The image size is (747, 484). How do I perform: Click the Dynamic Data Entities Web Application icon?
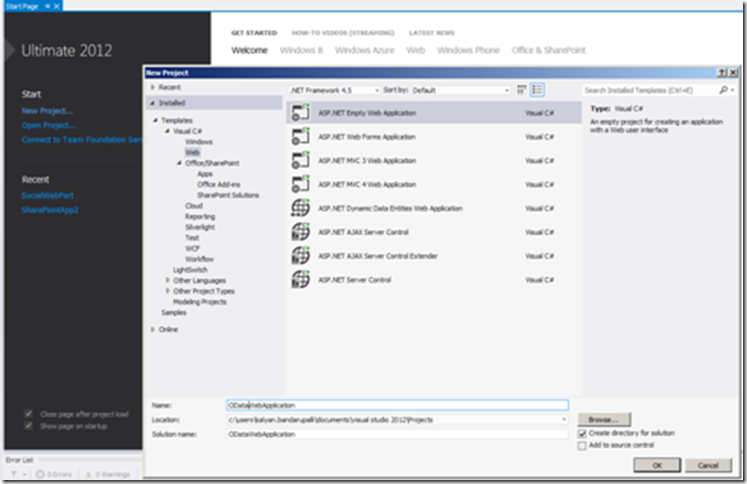pyautogui.click(x=301, y=208)
